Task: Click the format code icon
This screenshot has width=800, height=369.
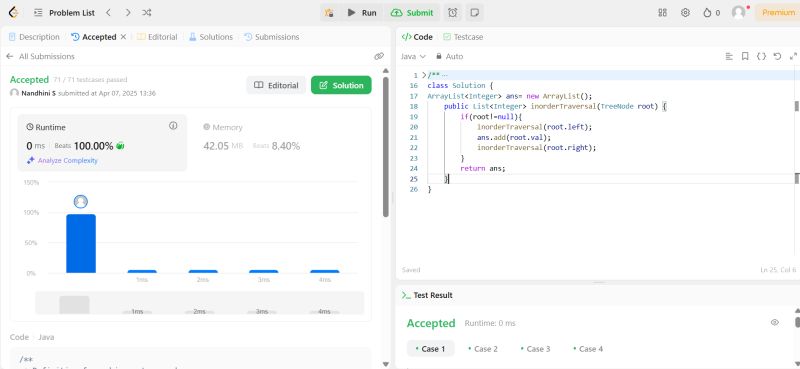Action: pos(729,56)
